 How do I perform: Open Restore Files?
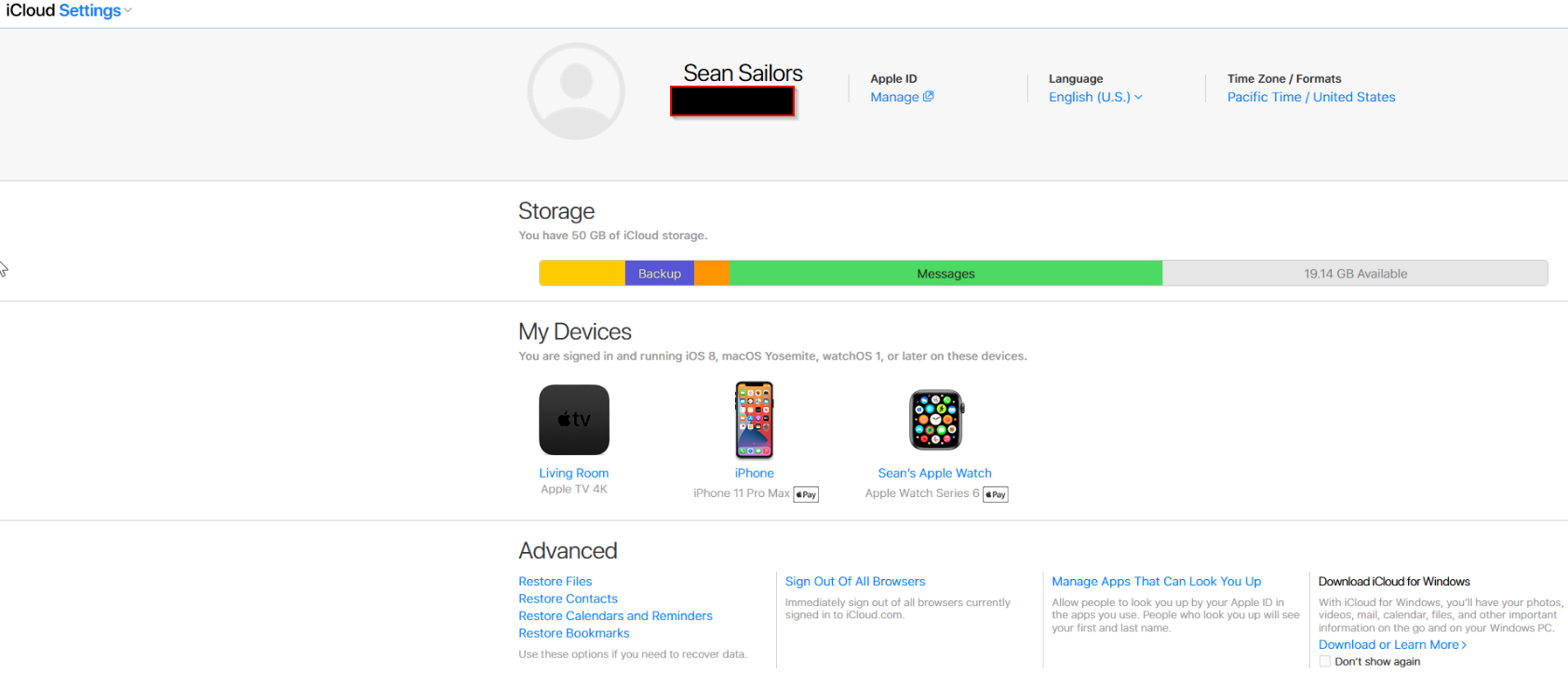(x=556, y=581)
